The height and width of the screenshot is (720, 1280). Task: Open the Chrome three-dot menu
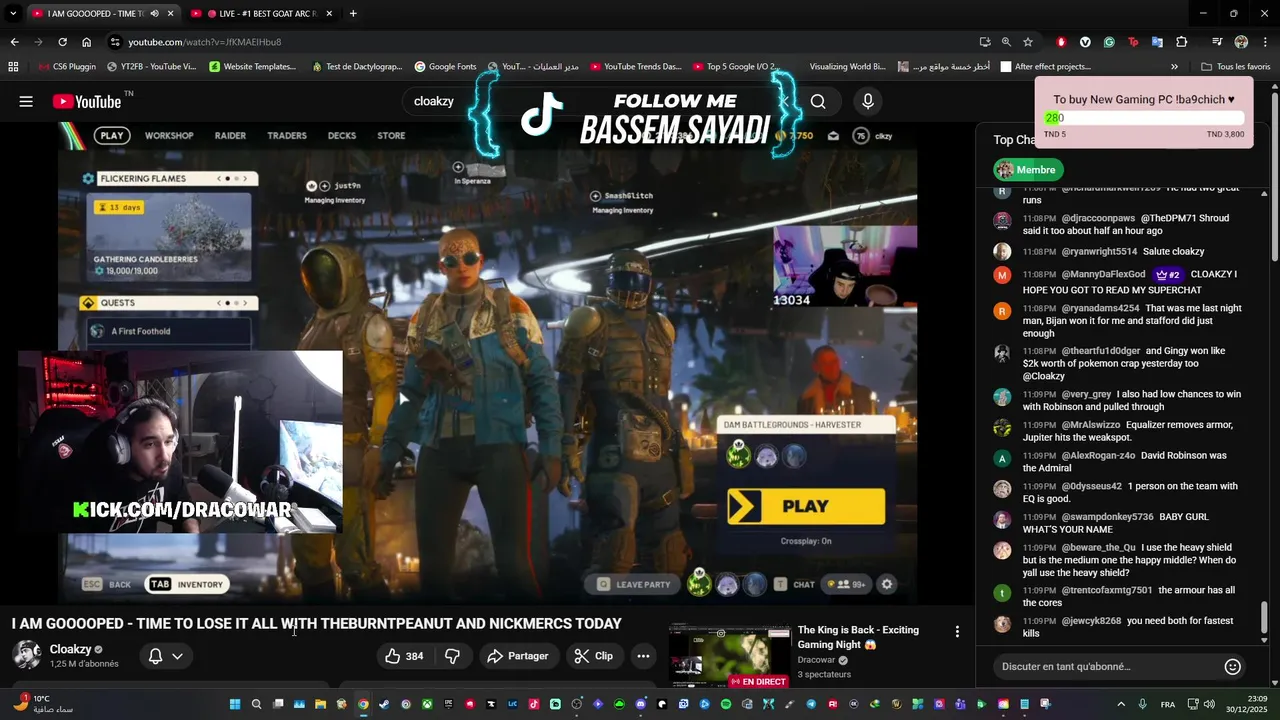pos(1265,42)
